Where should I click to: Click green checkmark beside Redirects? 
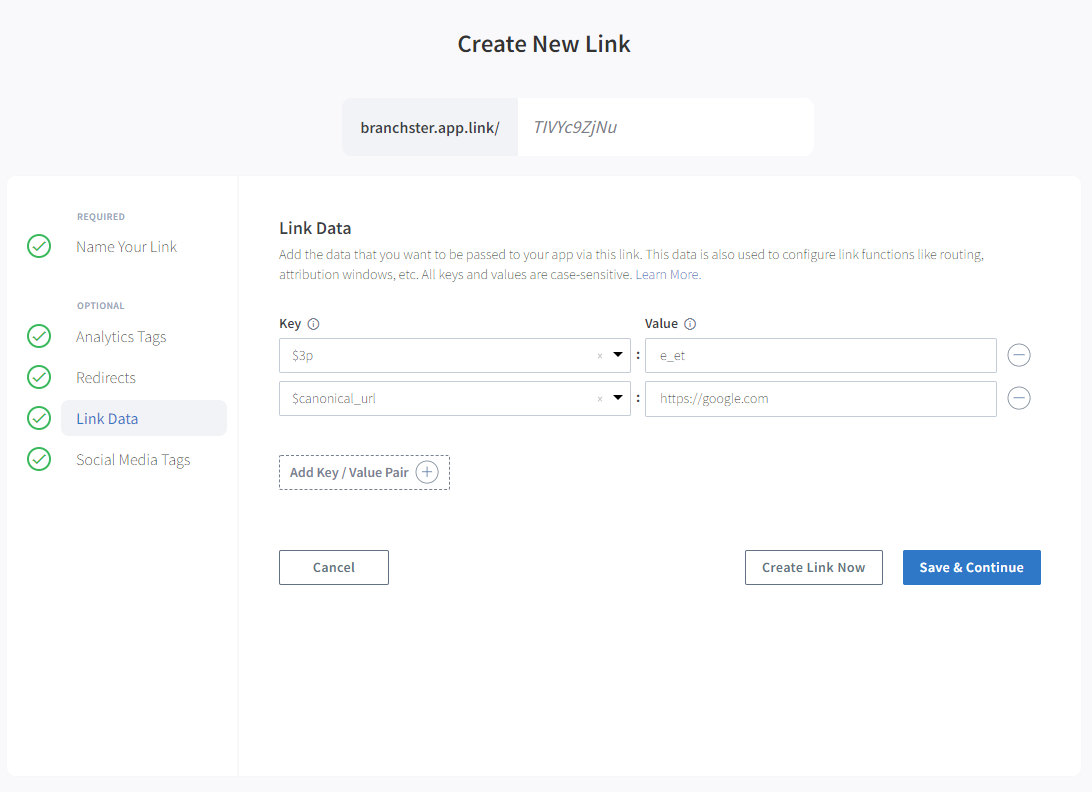tap(39, 377)
